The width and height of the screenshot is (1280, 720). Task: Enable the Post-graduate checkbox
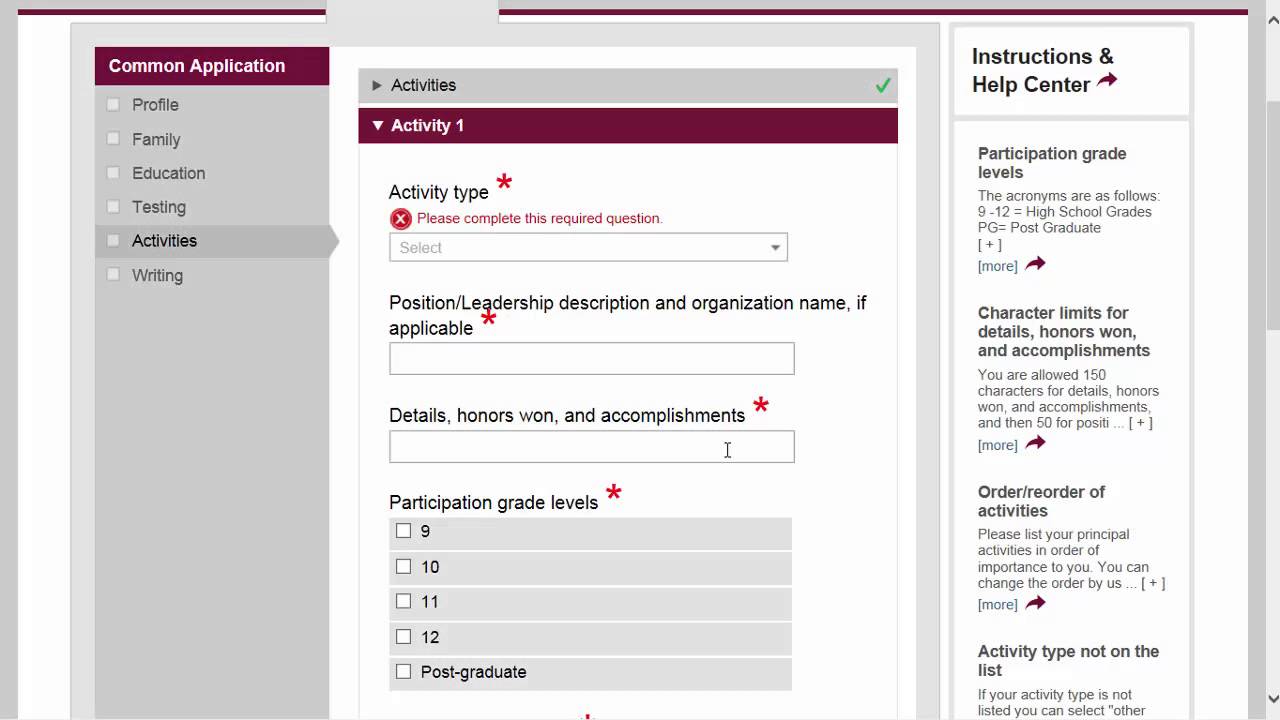[403, 672]
